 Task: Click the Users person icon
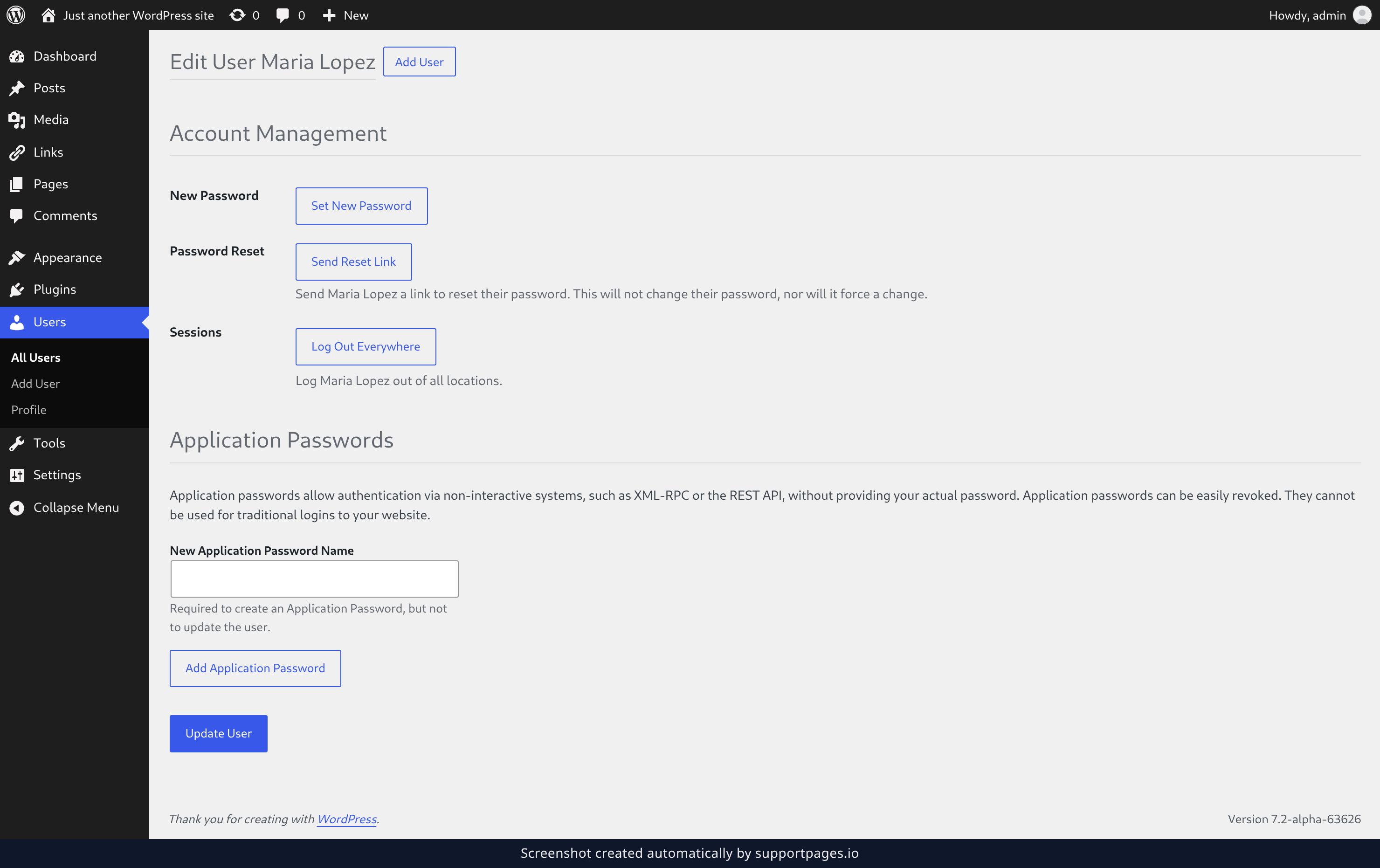point(17,322)
